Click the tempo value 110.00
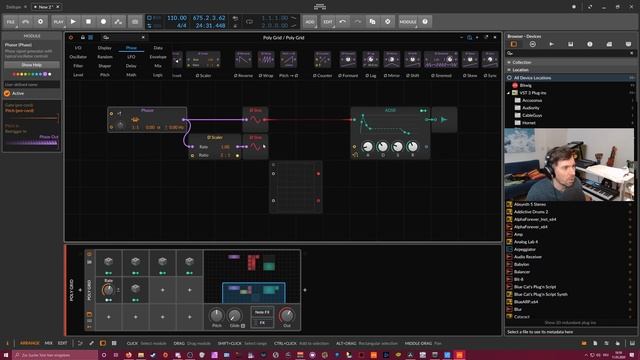The image size is (640, 360). point(177,18)
